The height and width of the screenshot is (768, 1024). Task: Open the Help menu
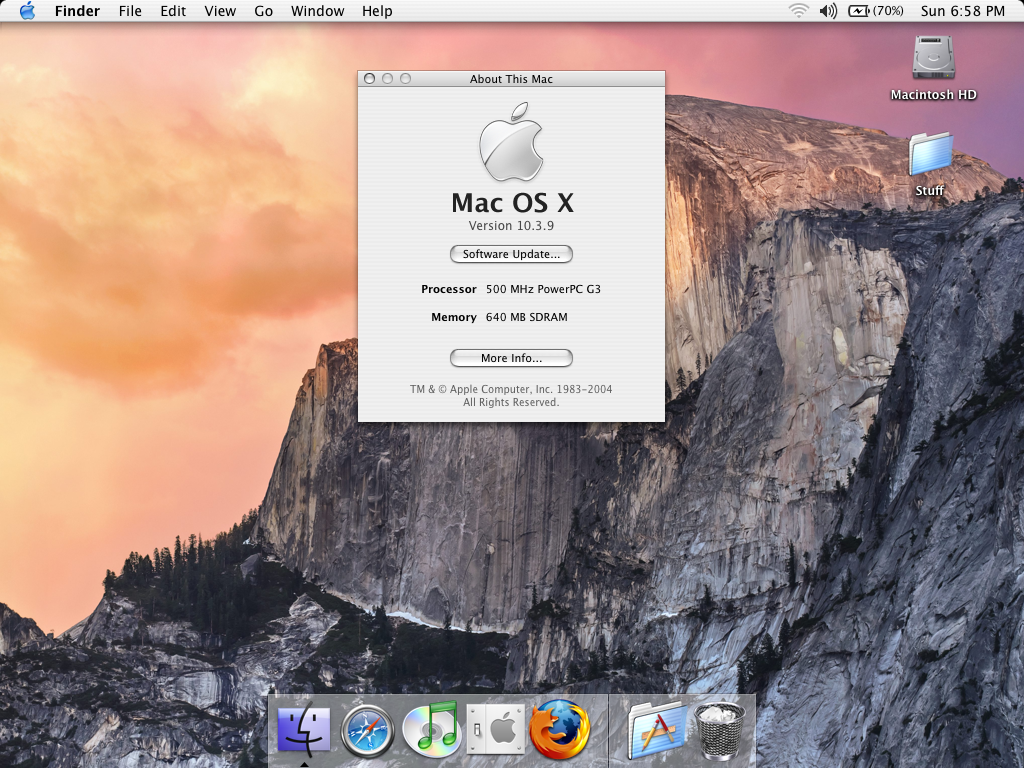click(377, 11)
